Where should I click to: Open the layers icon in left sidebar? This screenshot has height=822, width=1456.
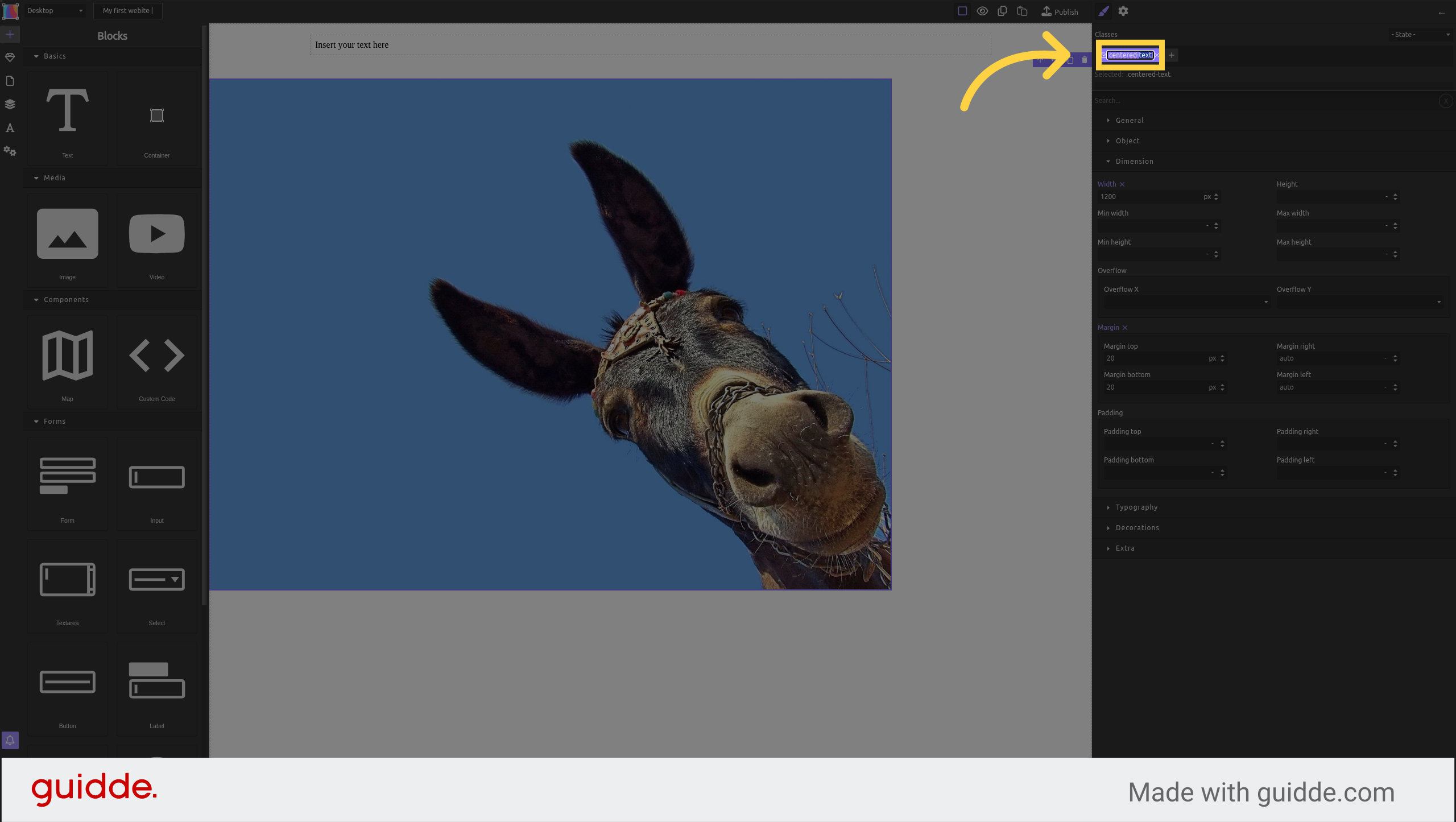[x=10, y=104]
